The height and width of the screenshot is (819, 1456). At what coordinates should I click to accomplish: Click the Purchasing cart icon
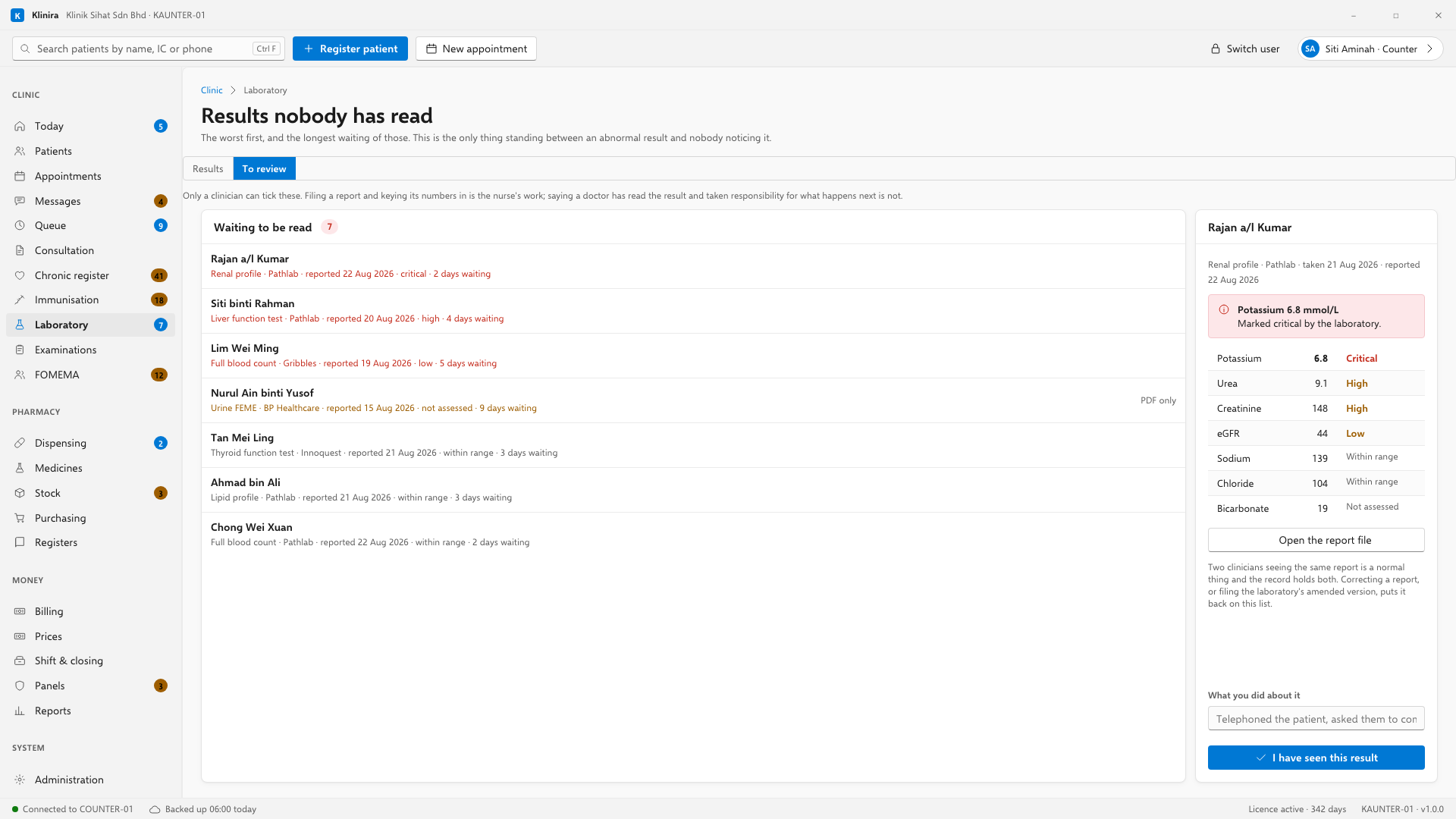click(x=20, y=518)
